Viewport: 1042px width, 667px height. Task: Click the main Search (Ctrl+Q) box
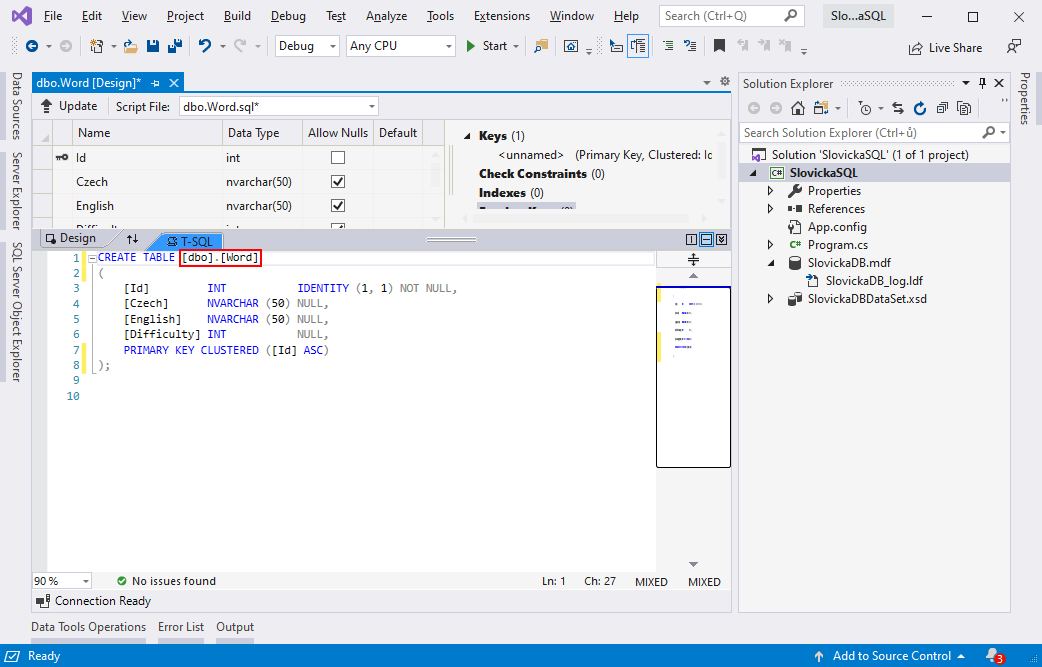click(x=732, y=16)
